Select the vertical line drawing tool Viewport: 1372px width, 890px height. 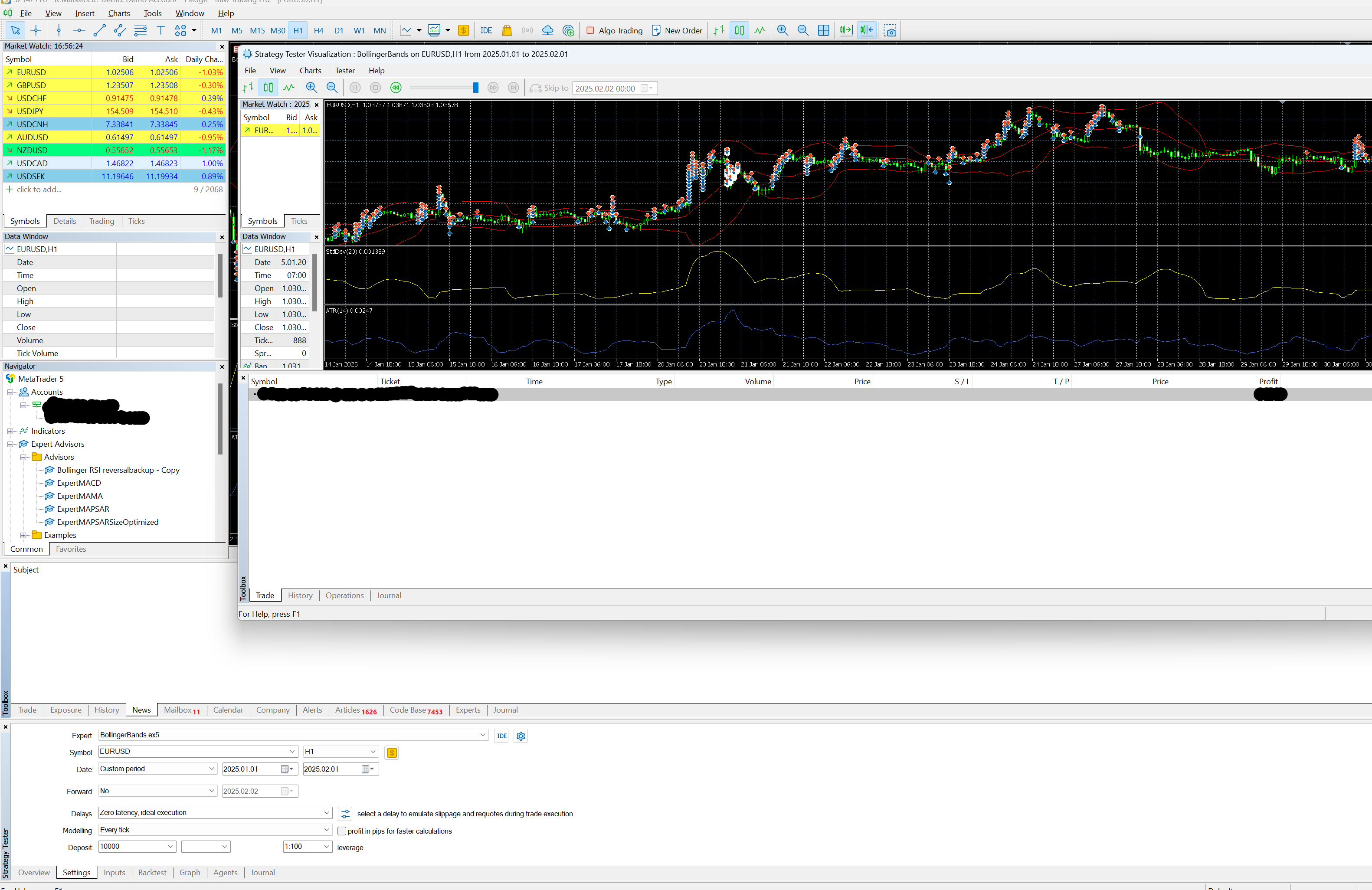59,30
